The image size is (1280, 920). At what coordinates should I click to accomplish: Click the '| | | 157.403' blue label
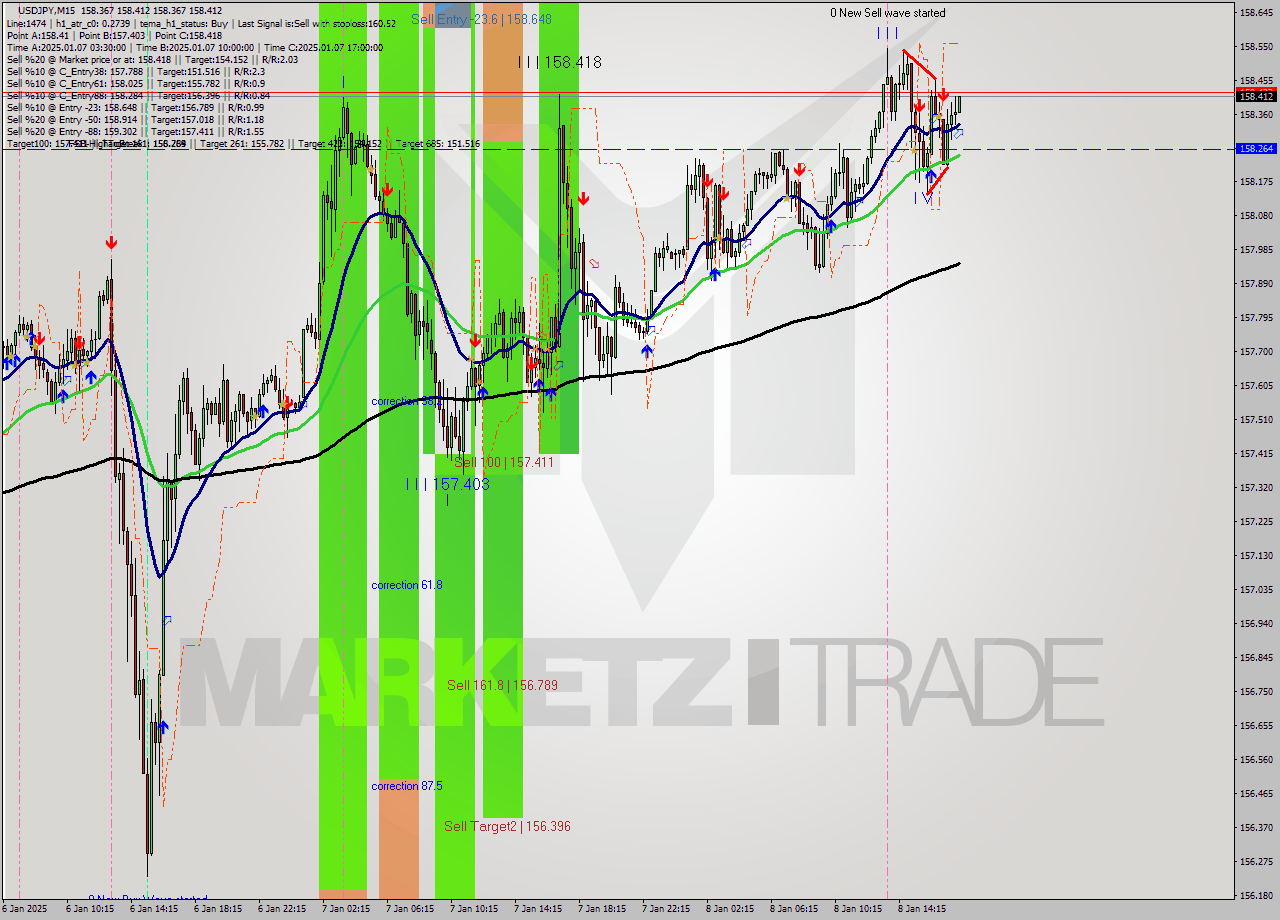tap(448, 484)
